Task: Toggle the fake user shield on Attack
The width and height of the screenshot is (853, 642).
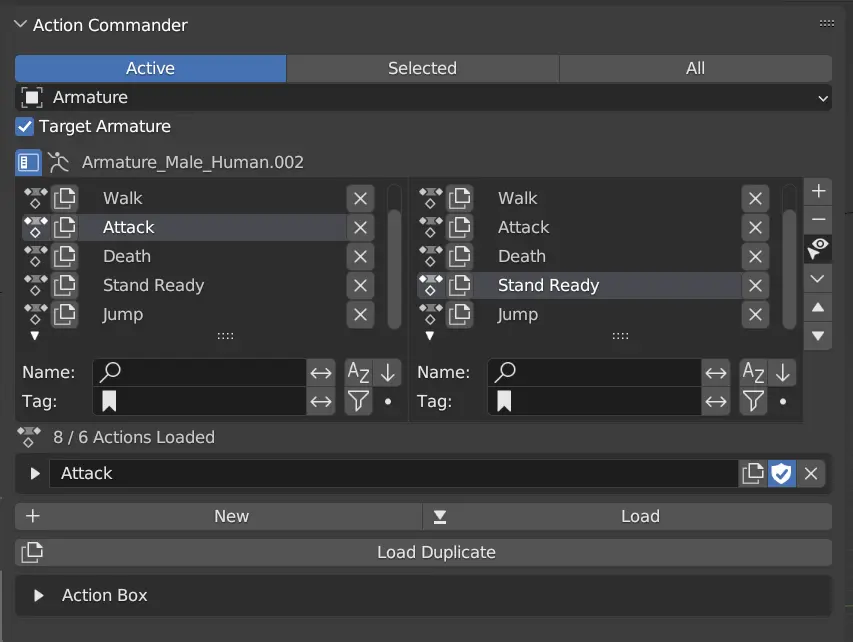Action: click(782, 473)
